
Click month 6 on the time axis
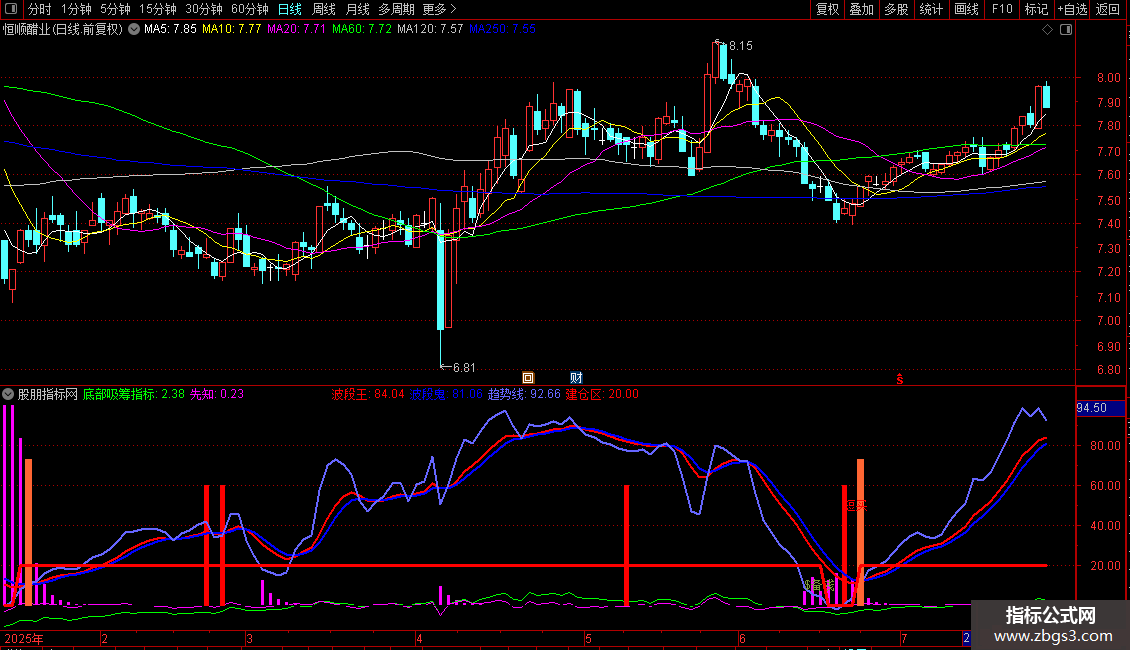[742, 638]
